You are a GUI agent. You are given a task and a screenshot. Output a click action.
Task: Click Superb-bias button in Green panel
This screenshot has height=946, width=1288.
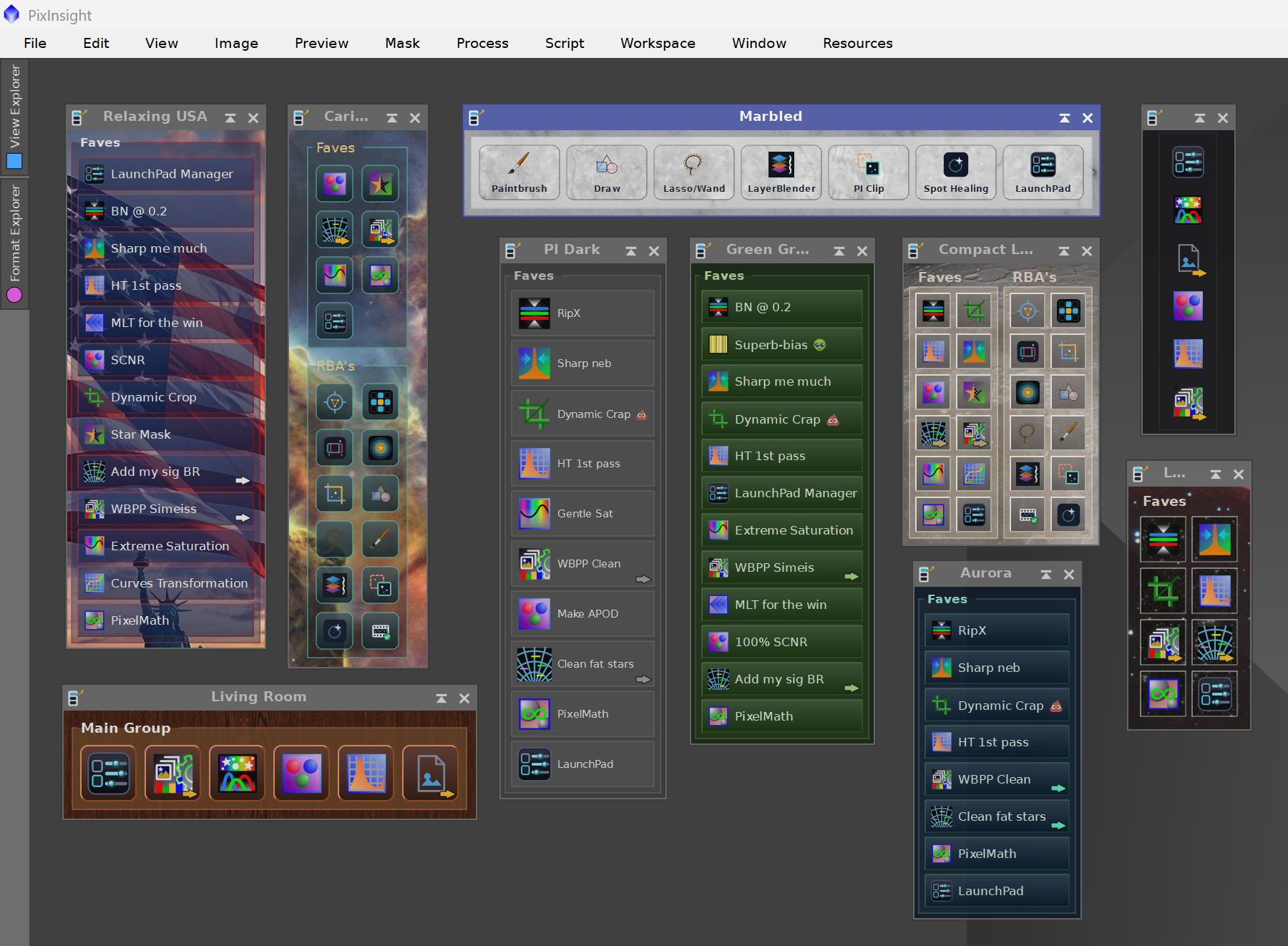tap(782, 345)
